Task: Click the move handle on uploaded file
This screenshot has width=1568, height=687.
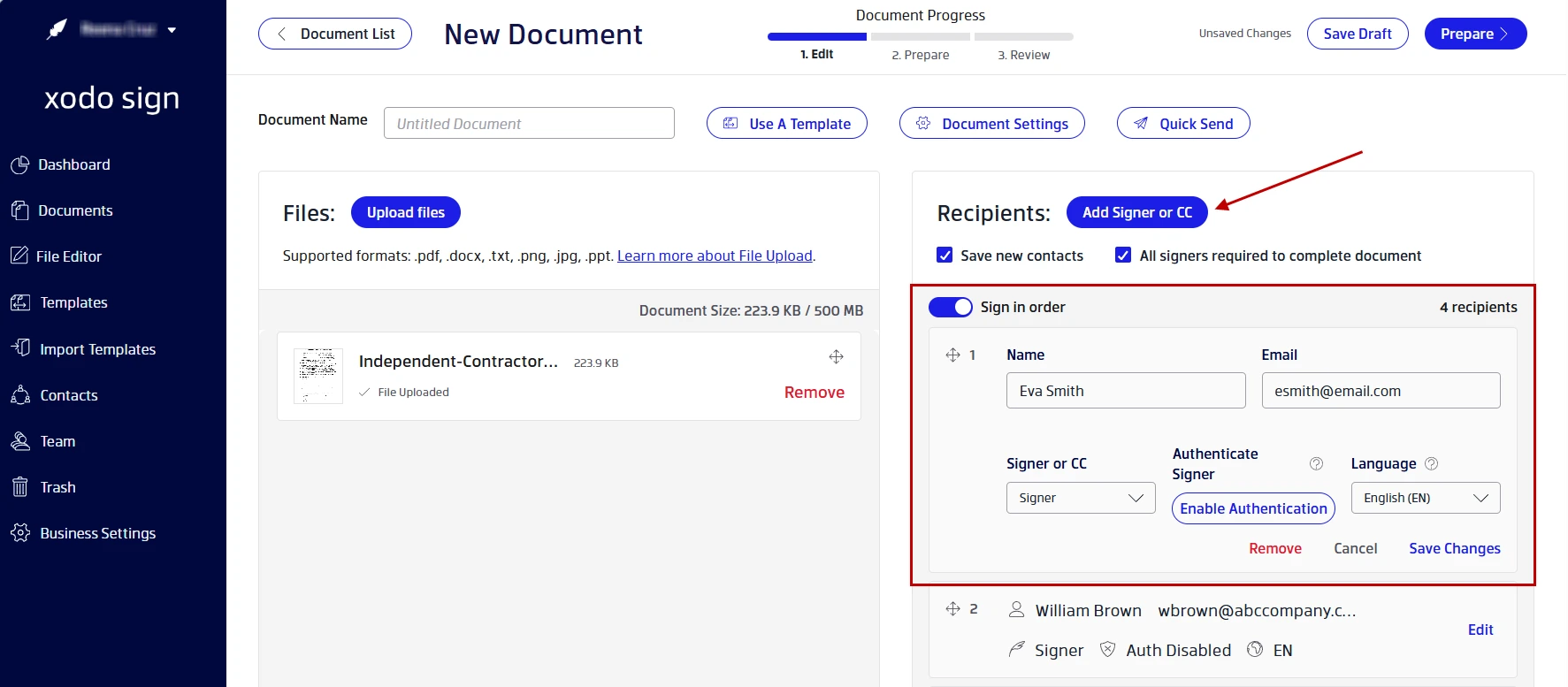Action: (836, 356)
